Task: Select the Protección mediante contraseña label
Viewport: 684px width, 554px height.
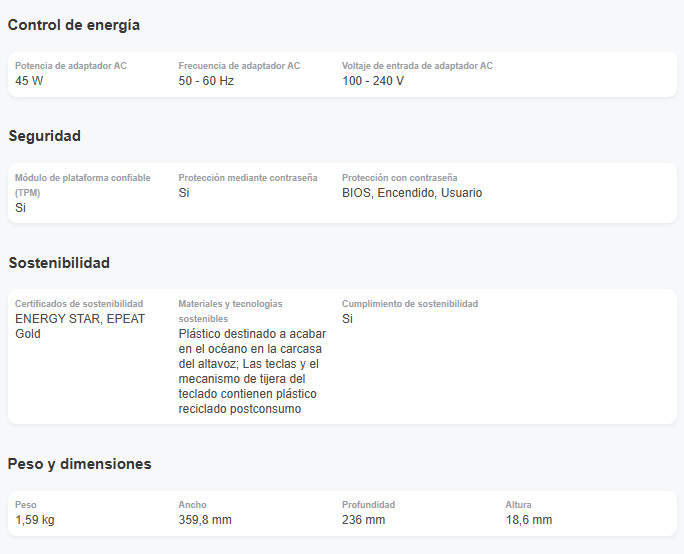Action: point(247,178)
